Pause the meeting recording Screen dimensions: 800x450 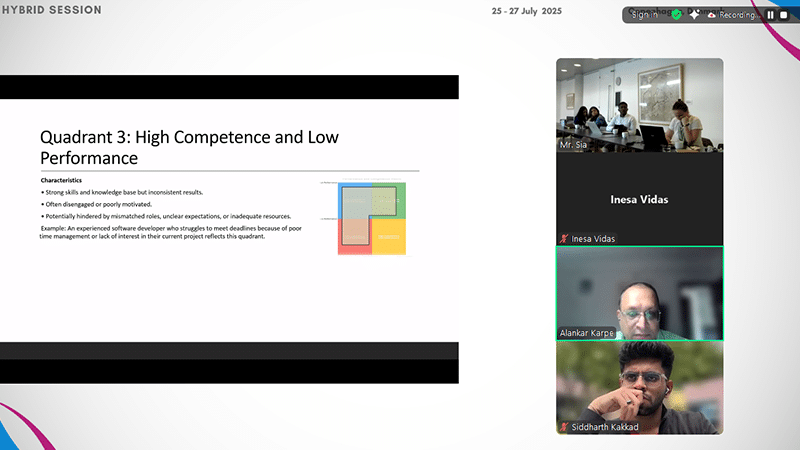(x=770, y=15)
